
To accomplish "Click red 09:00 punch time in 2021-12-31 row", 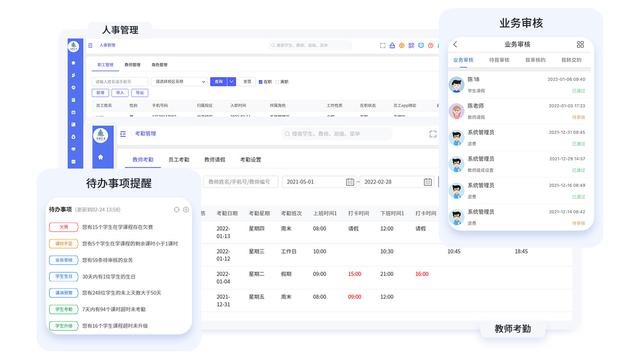I will (355, 297).
